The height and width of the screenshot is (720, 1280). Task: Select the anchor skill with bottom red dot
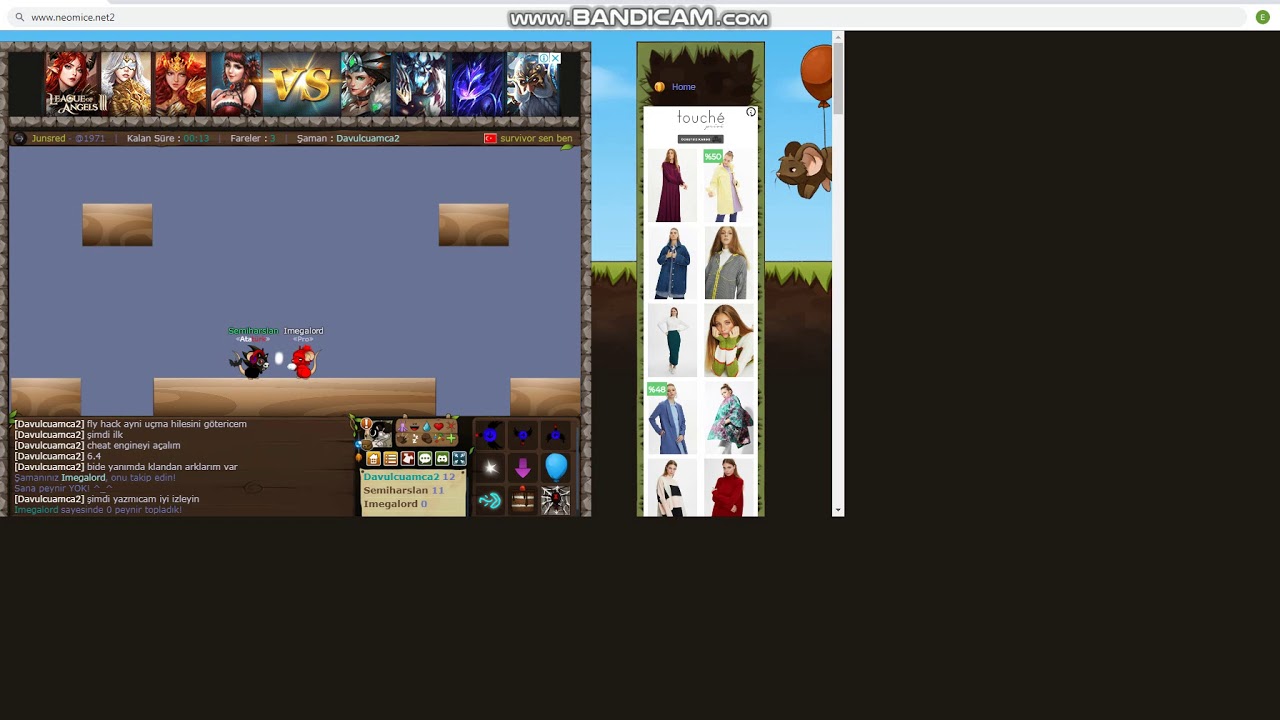click(523, 434)
